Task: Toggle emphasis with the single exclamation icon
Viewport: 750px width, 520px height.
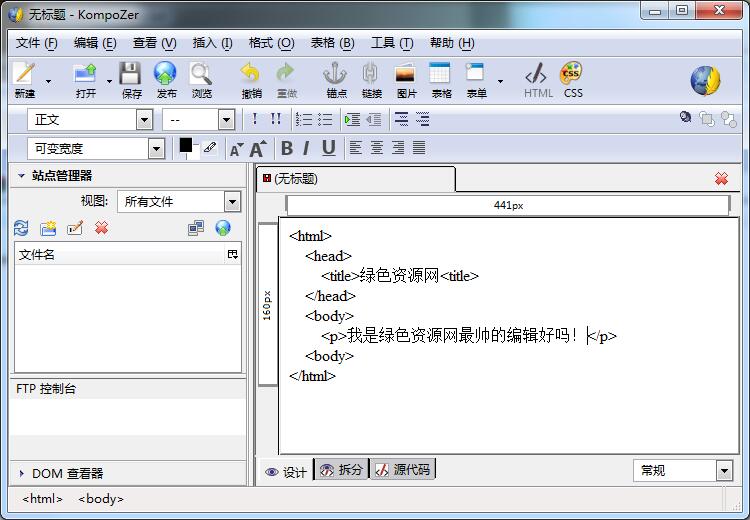Action: (x=255, y=119)
